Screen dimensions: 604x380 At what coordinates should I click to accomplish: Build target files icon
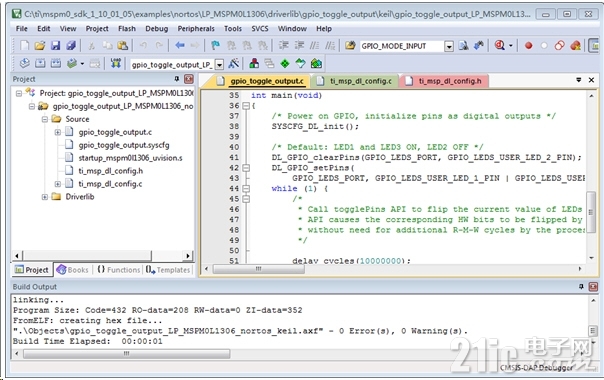click(x=40, y=64)
